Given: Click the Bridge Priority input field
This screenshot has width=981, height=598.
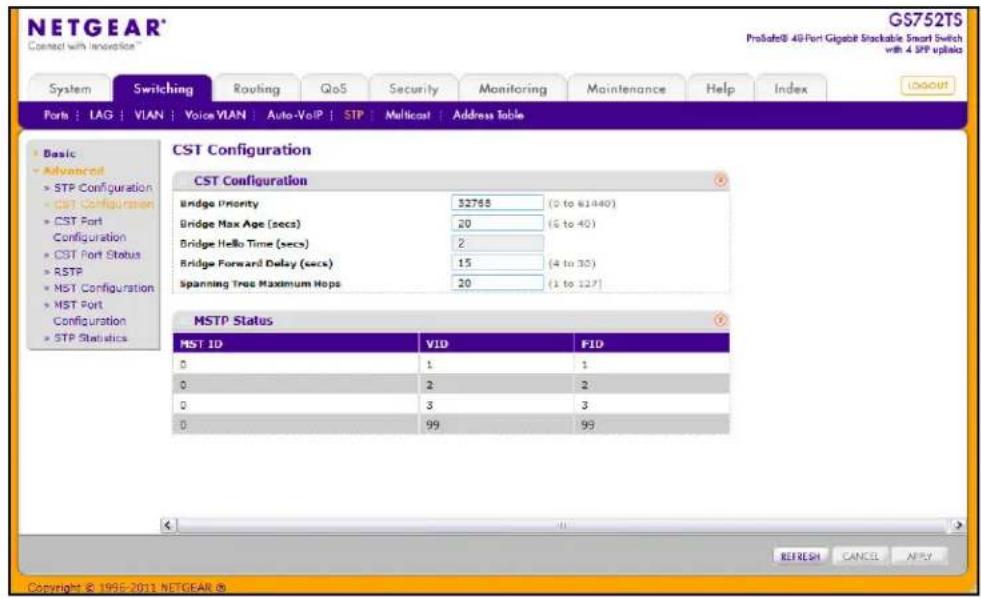Looking at the screenshot, I should [x=497, y=203].
